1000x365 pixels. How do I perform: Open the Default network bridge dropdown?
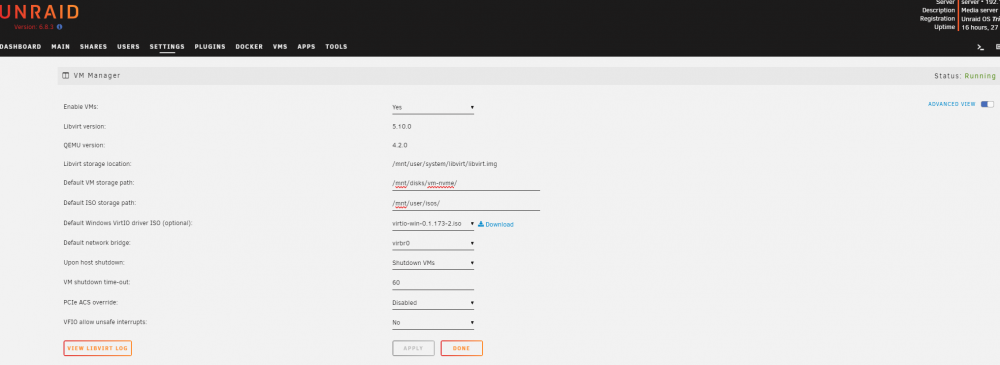(x=433, y=243)
